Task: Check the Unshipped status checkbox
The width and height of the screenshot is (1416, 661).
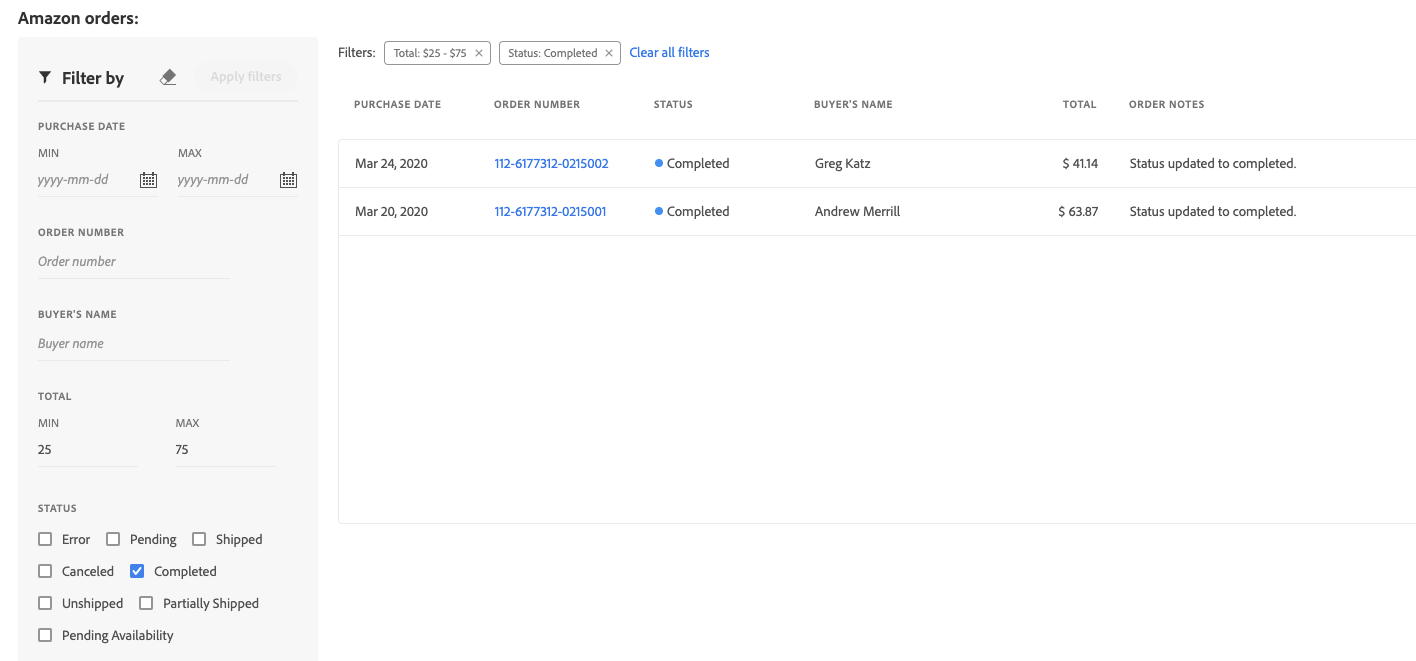Action: (45, 603)
